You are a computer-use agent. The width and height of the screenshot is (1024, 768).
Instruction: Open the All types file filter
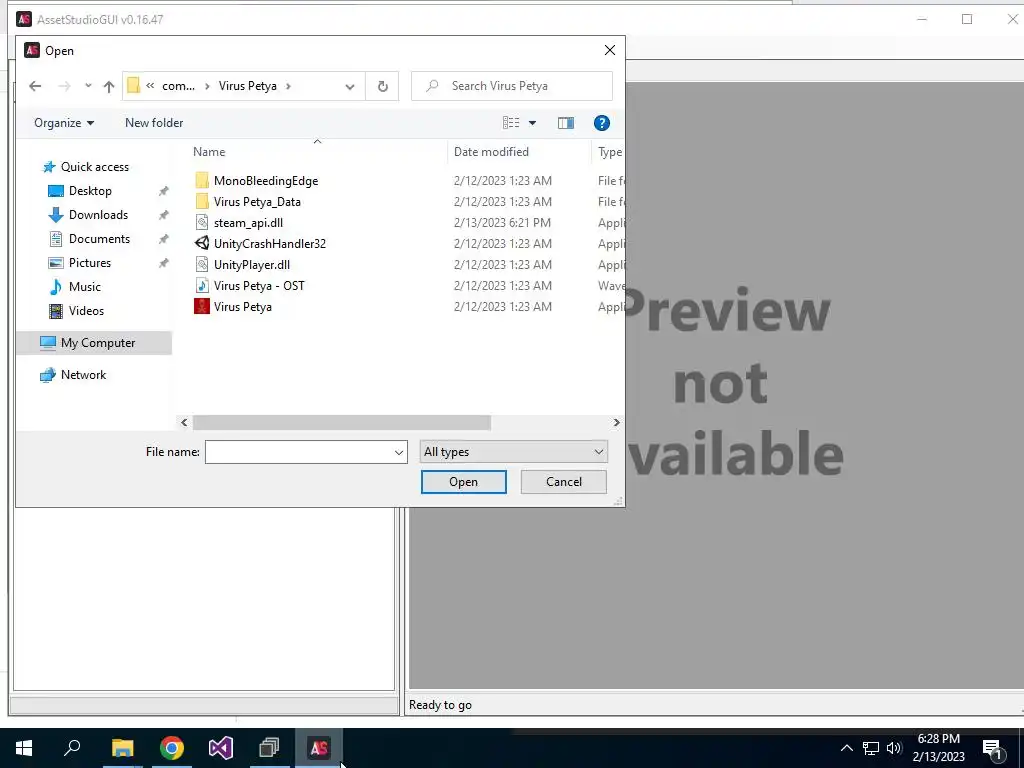(x=513, y=452)
